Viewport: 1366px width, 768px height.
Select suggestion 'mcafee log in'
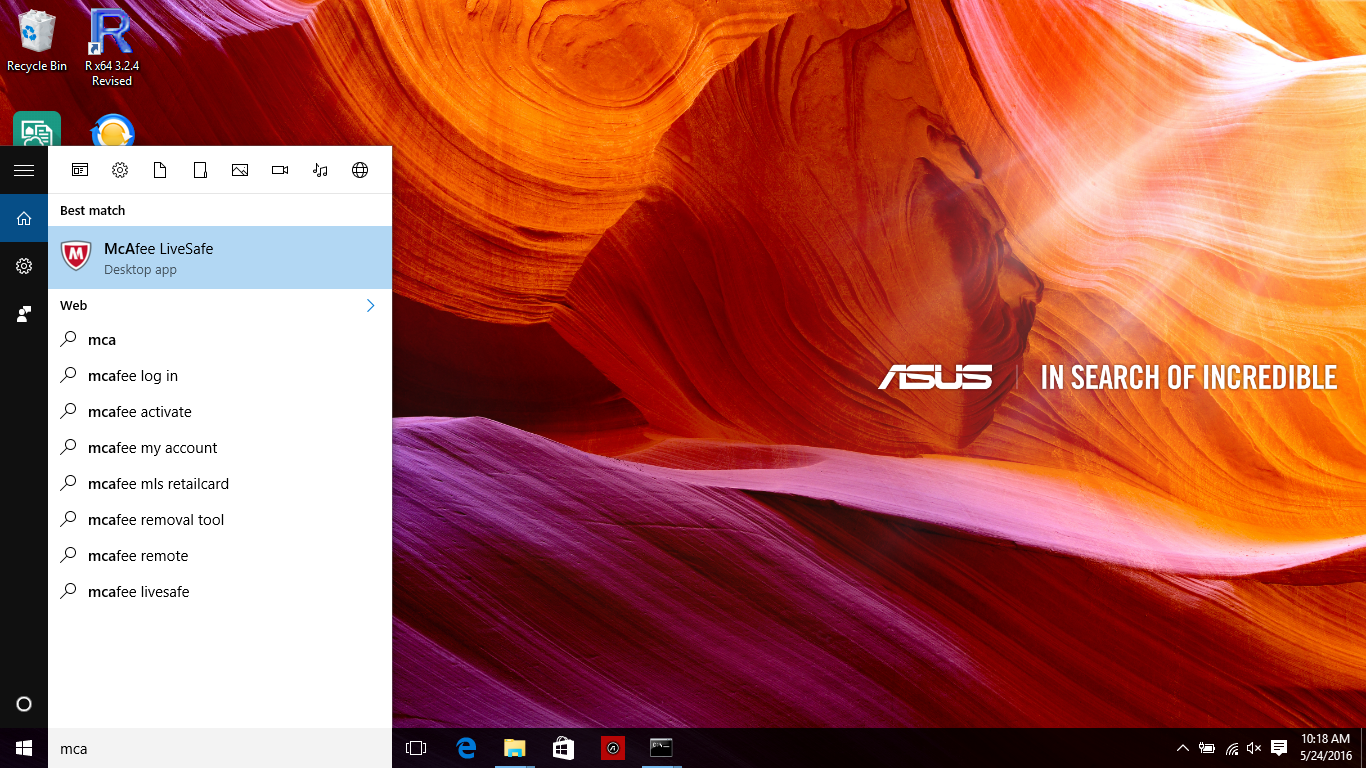220,376
